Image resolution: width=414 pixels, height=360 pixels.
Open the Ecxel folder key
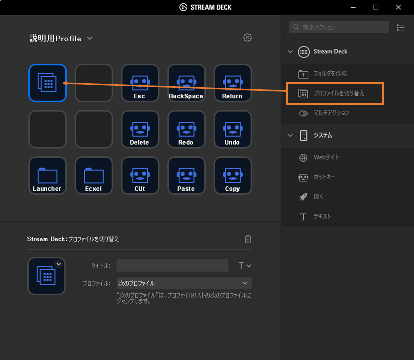[x=94, y=176]
